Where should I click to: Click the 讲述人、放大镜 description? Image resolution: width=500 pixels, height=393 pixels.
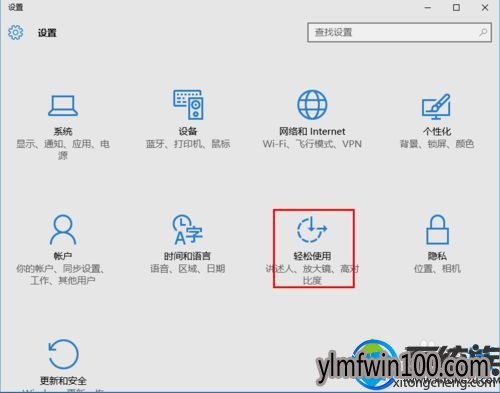coord(312,274)
